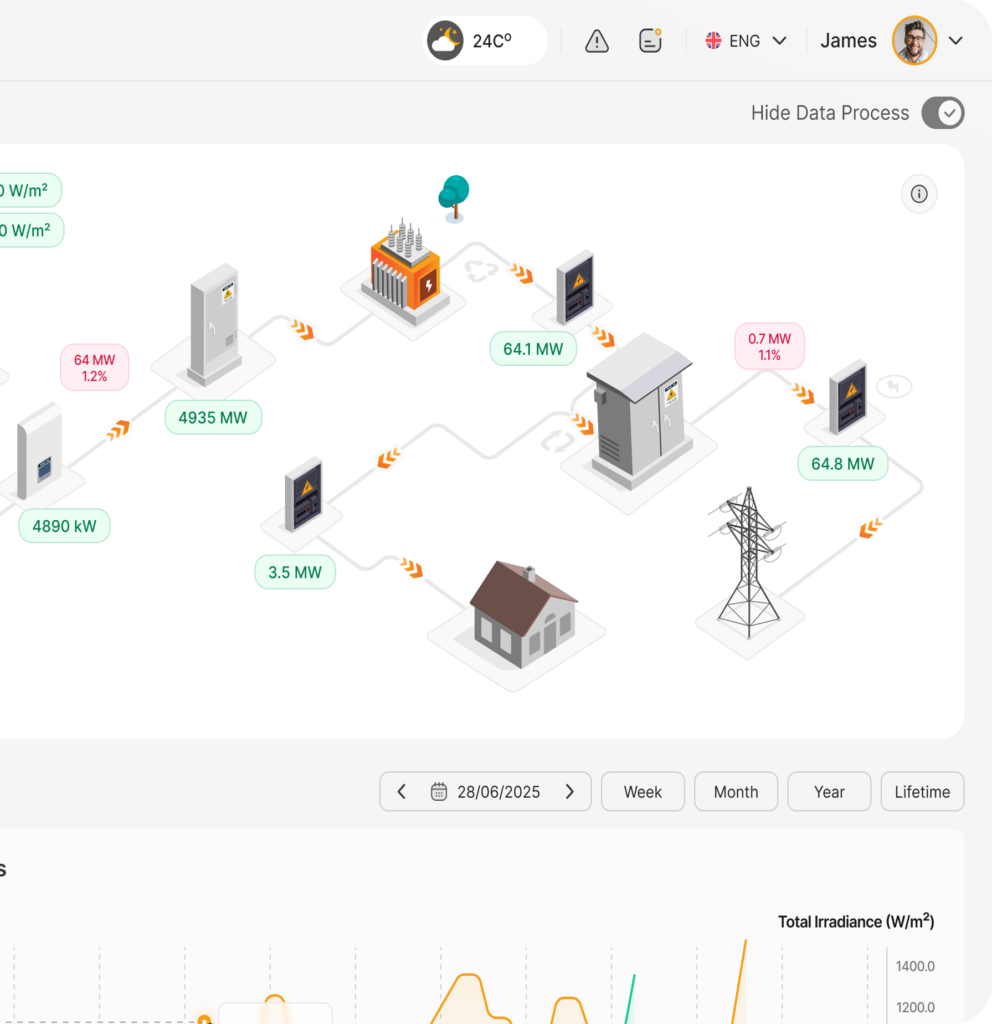Click the info icon on diagram panel
Image resolution: width=992 pixels, height=1024 pixels.
[919, 194]
